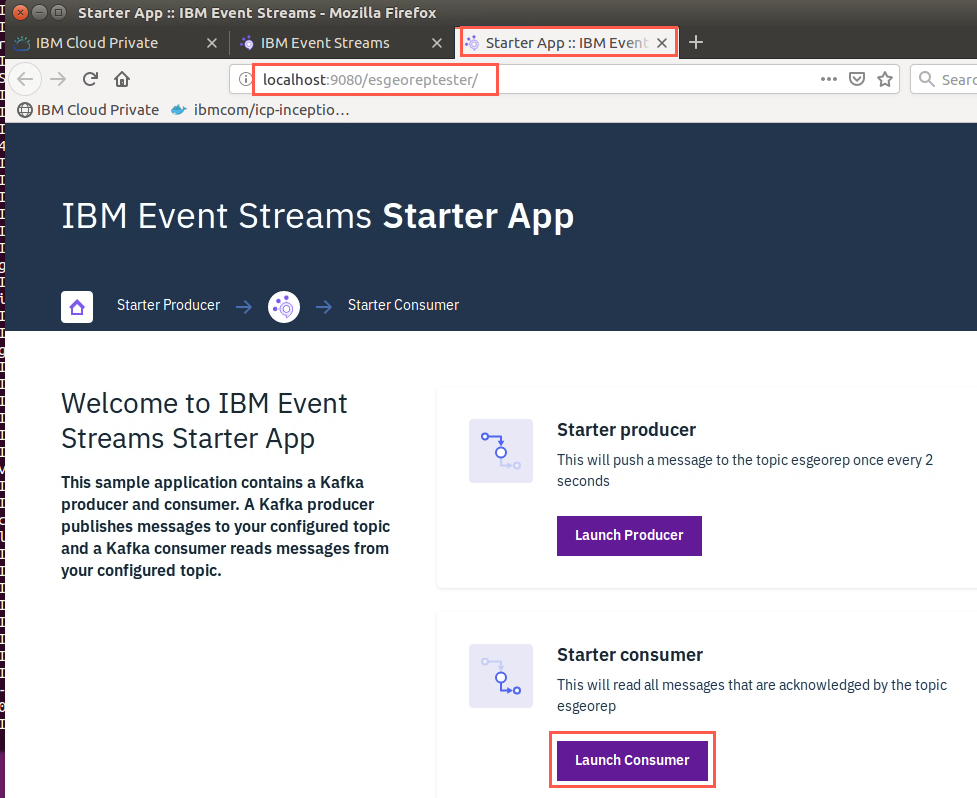This screenshot has width=977, height=798.
Task: Select the Starter Producer navigation link
Action: 168,305
